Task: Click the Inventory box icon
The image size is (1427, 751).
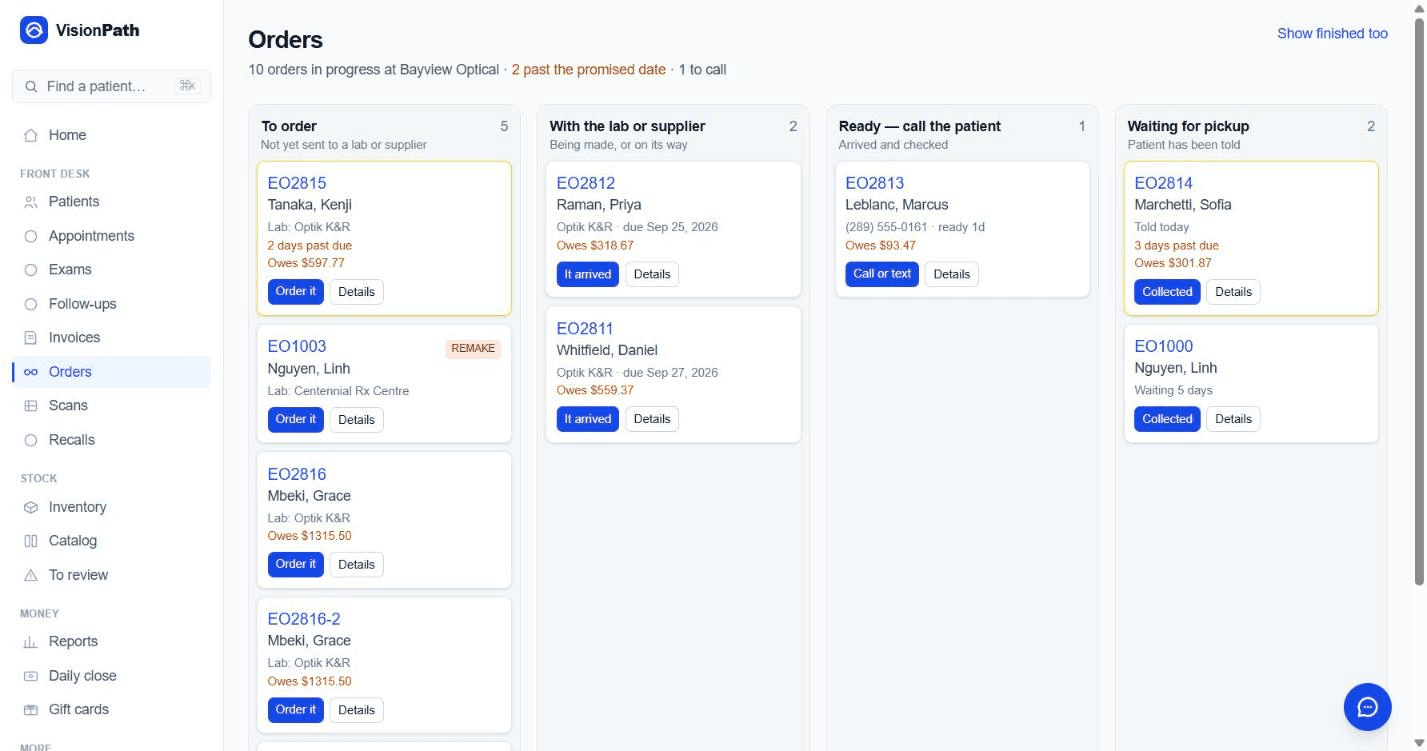Action: click(31, 508)
